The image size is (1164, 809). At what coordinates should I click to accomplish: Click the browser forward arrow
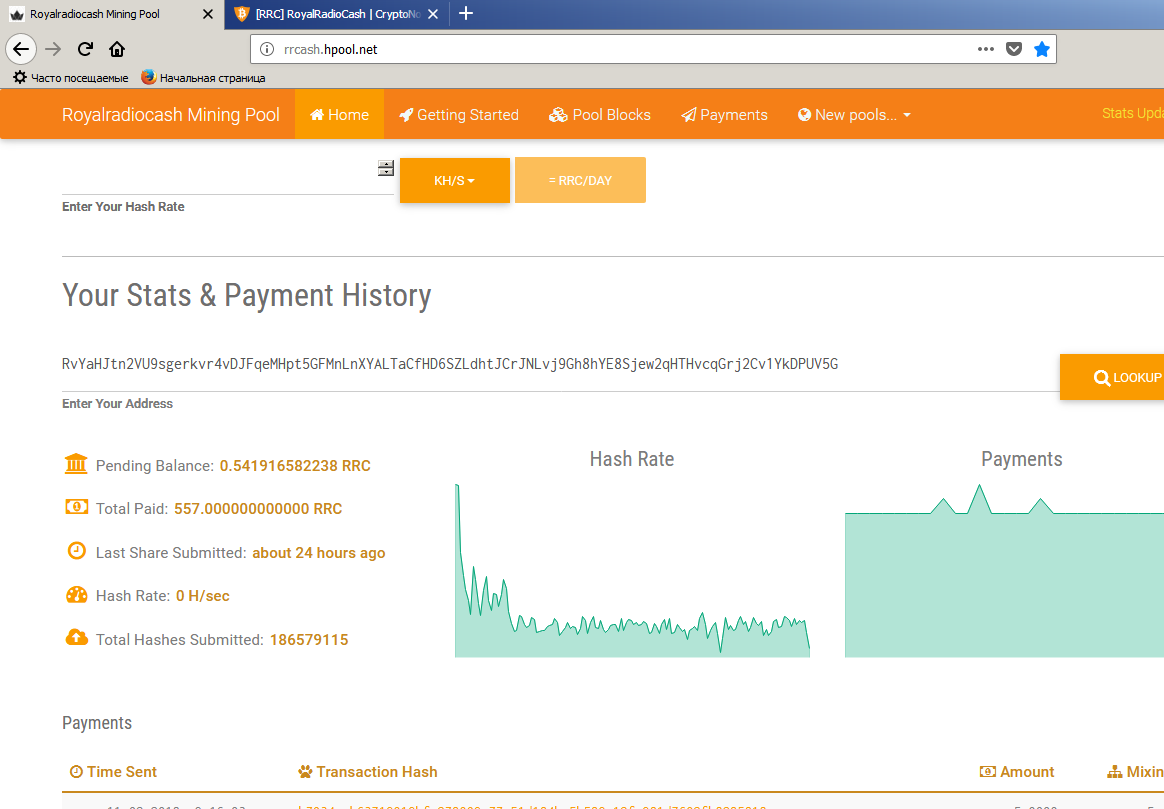pos(53,50)
